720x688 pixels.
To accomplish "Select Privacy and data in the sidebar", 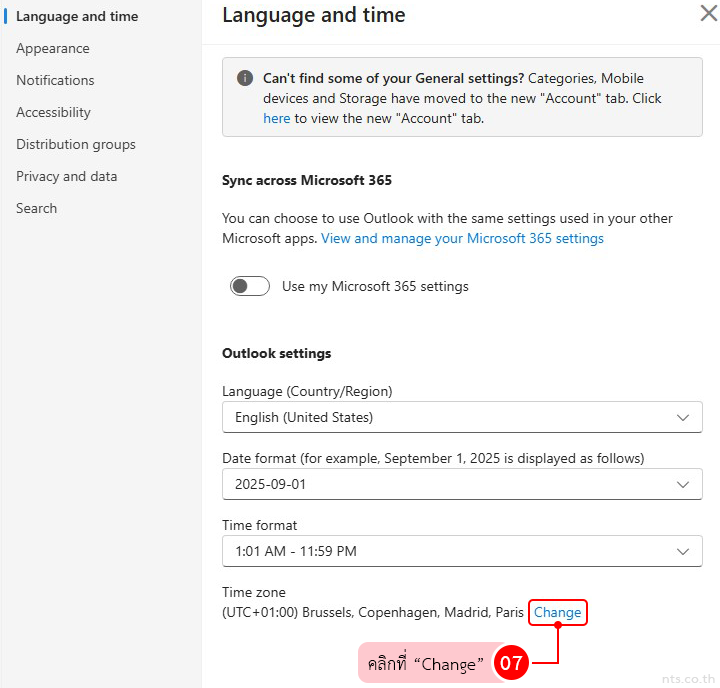I will click(66, 176).
